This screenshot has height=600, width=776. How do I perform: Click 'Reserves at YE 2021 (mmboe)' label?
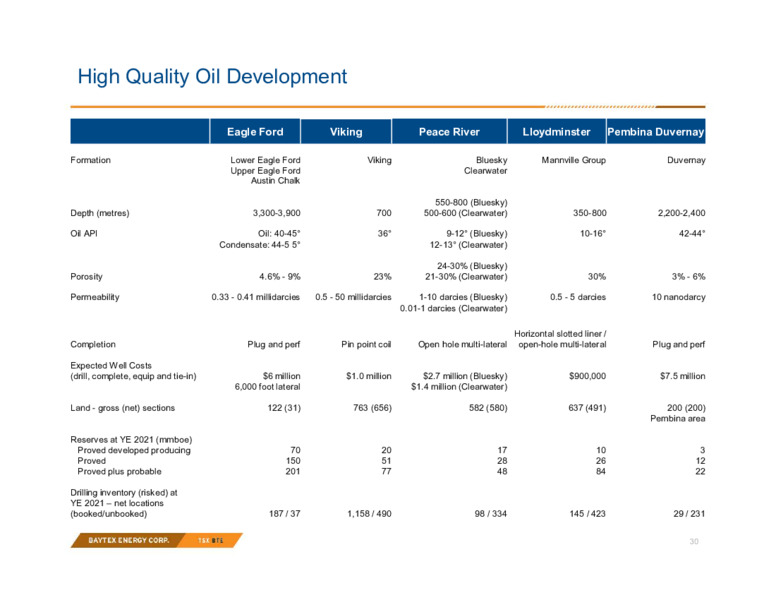[131, 440]
